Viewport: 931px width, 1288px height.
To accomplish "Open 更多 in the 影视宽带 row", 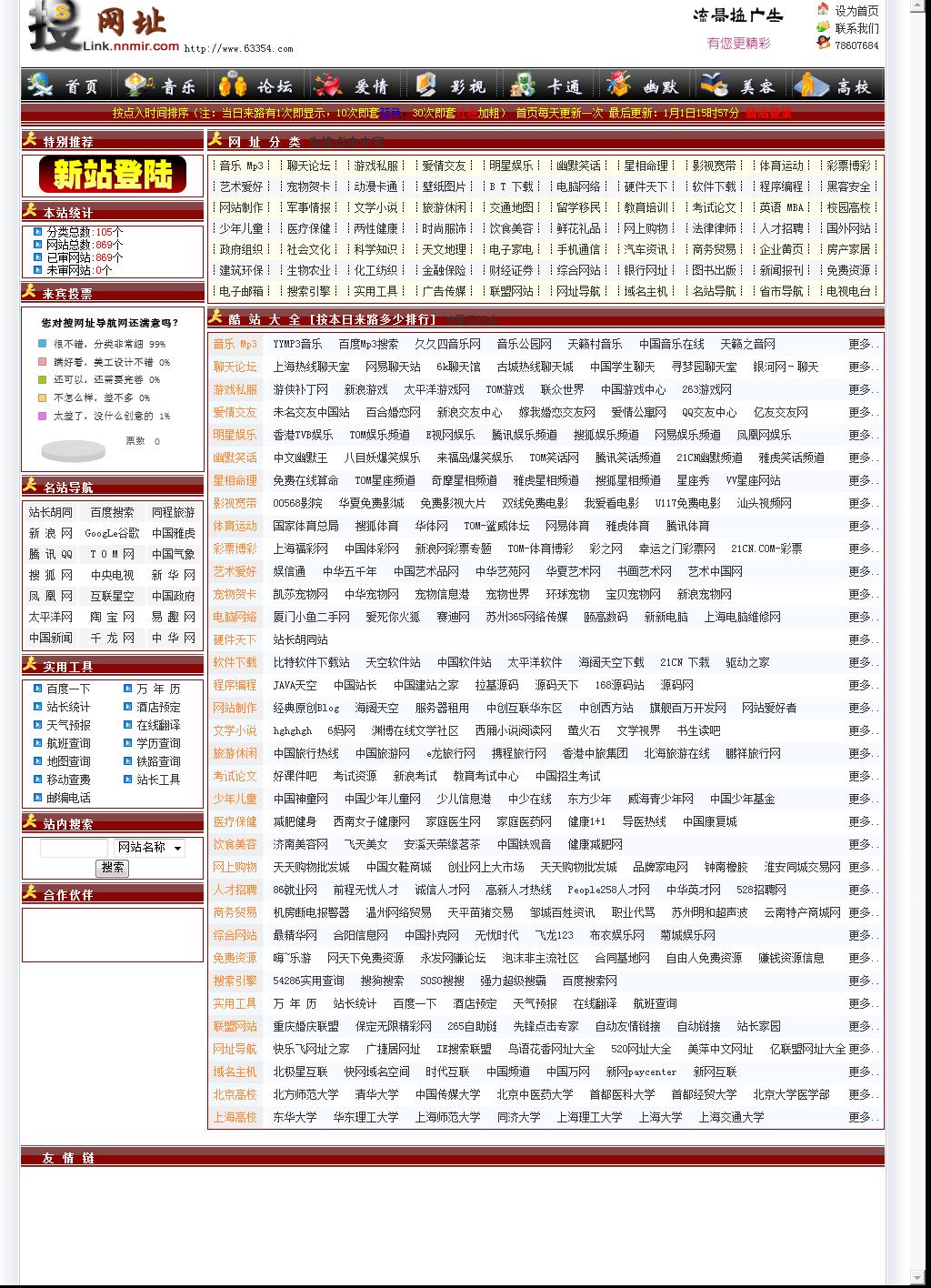I will 863,503.
